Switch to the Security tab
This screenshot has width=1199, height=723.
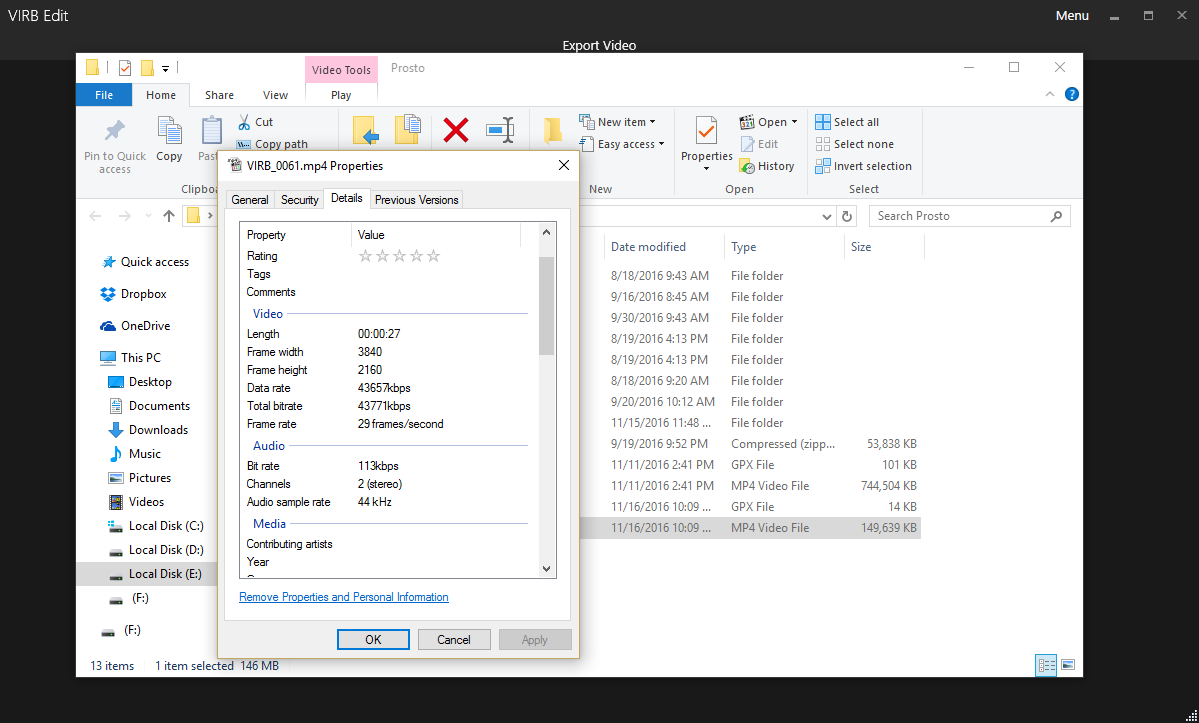coord(299,200)
